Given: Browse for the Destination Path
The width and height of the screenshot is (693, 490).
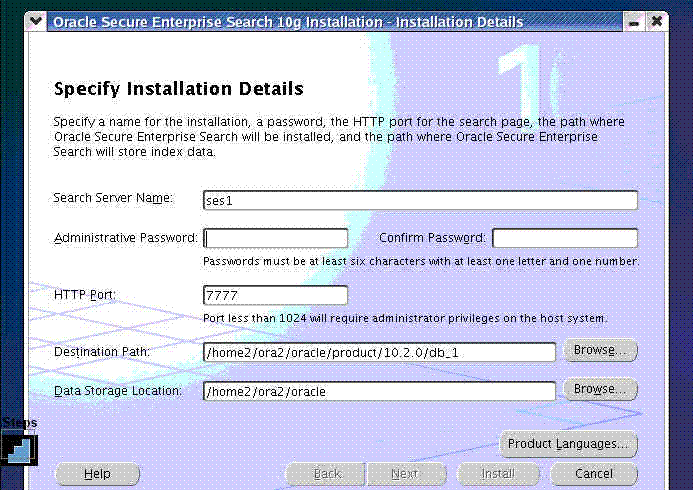Looking at the screenshot, I should [x=600, y=351].
